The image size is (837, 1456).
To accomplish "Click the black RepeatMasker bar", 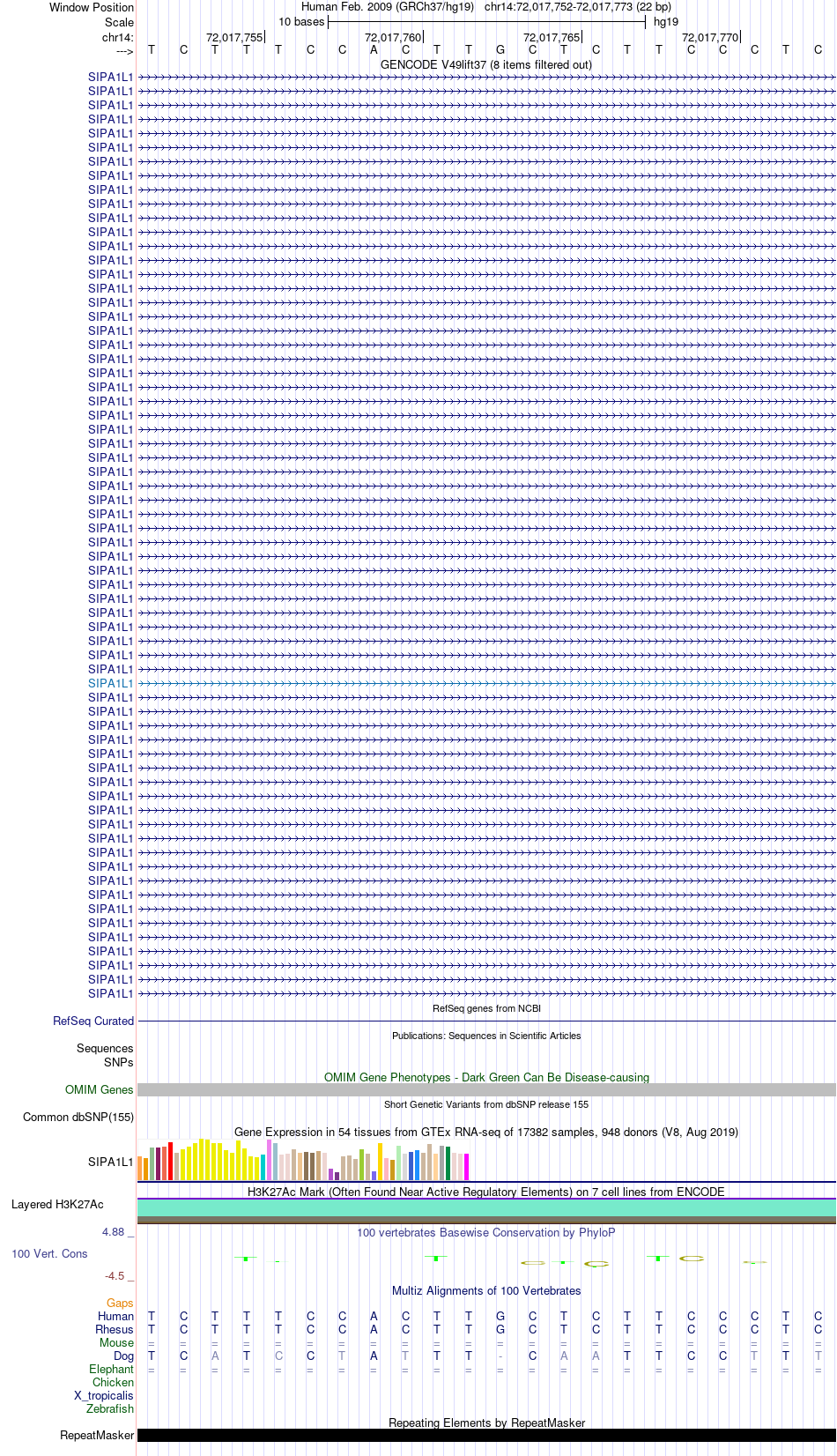I will click(x=486, y=1435).
